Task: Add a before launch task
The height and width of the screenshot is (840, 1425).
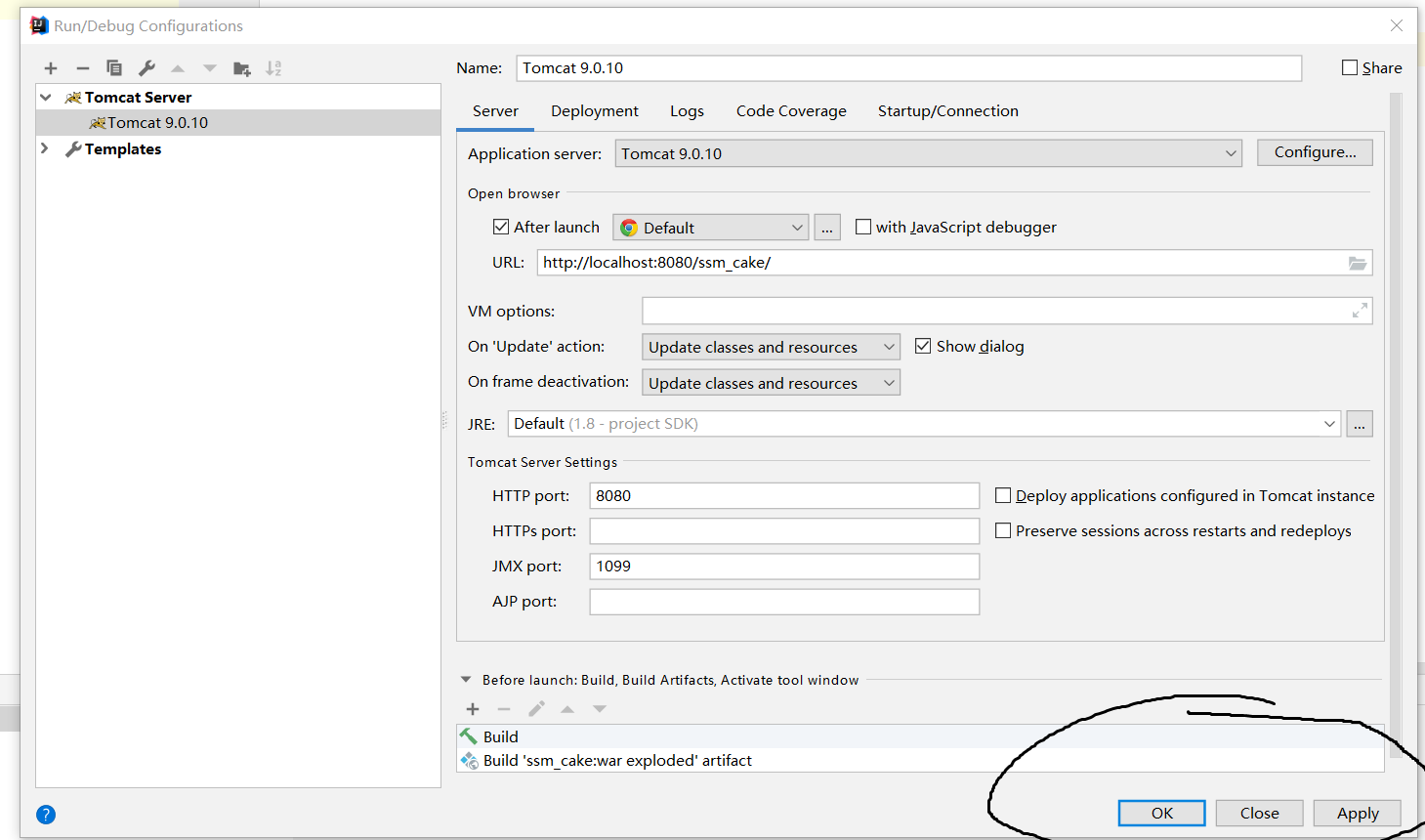Action: coord(473,709)
